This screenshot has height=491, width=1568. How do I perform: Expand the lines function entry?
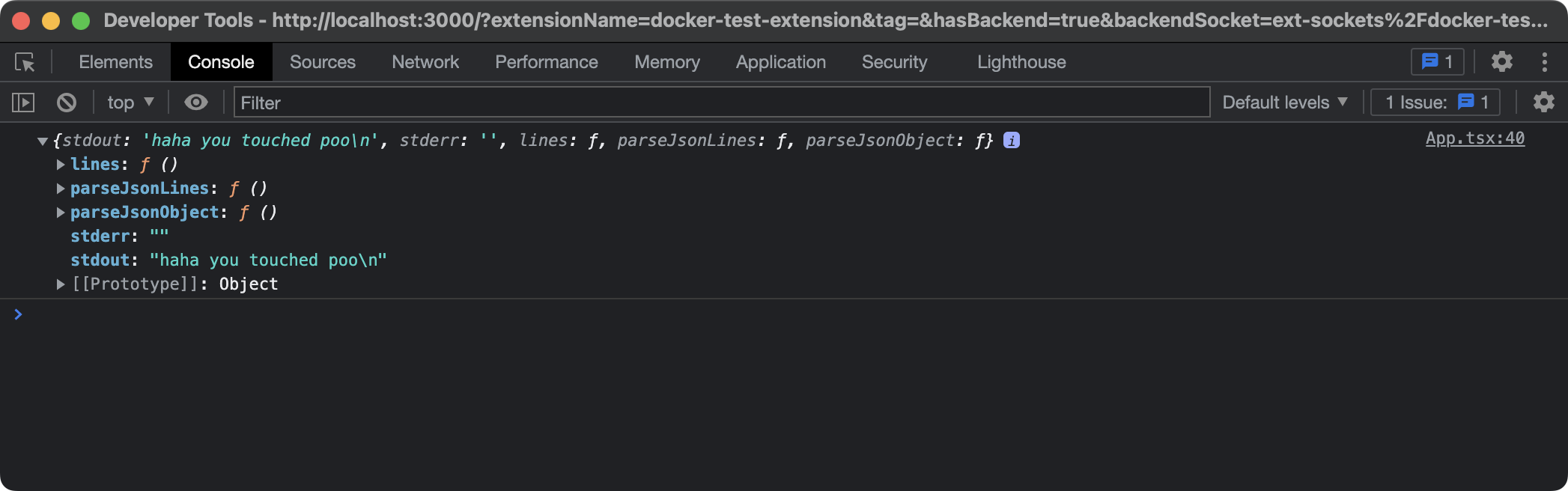click(61, 165)
